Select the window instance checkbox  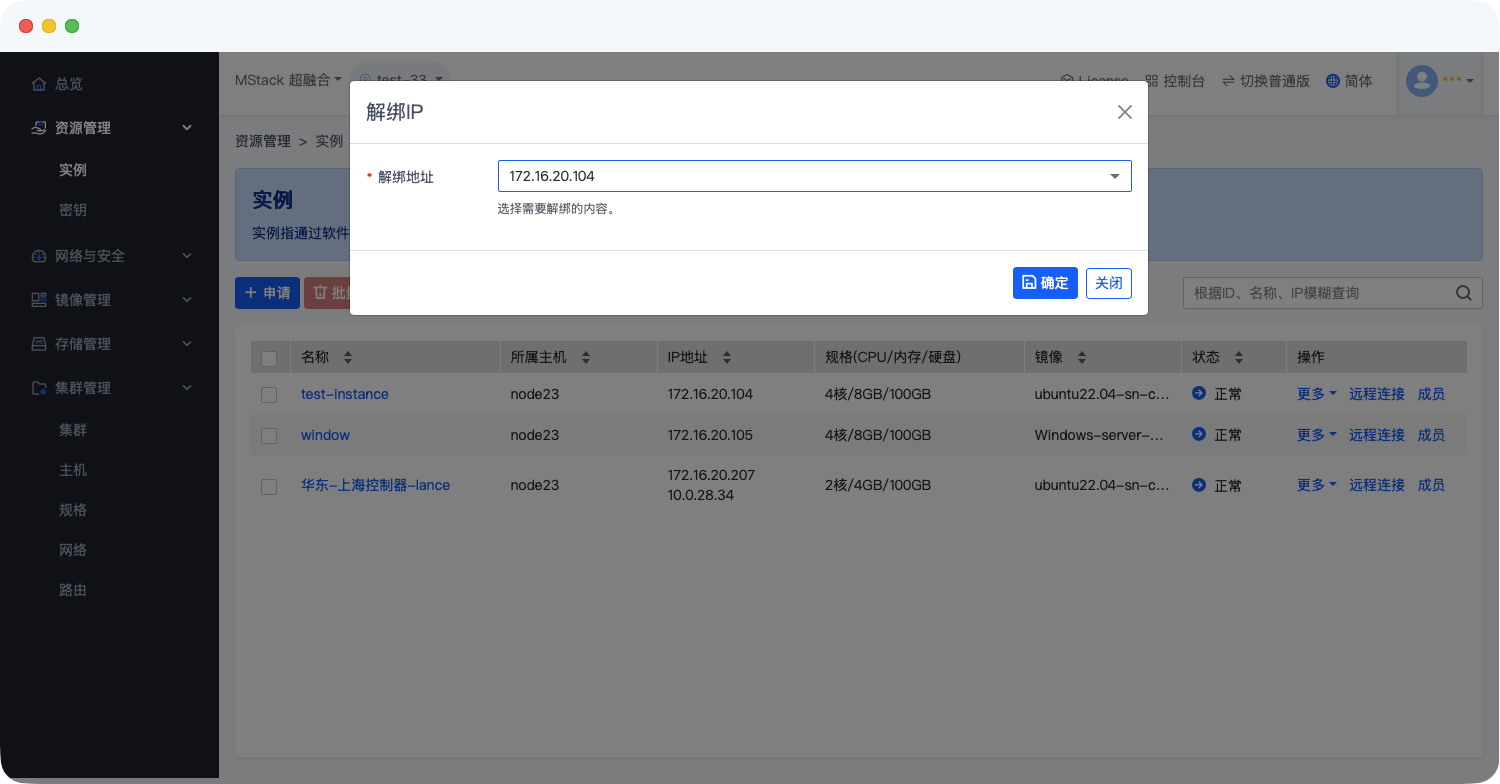click(269, 436)
